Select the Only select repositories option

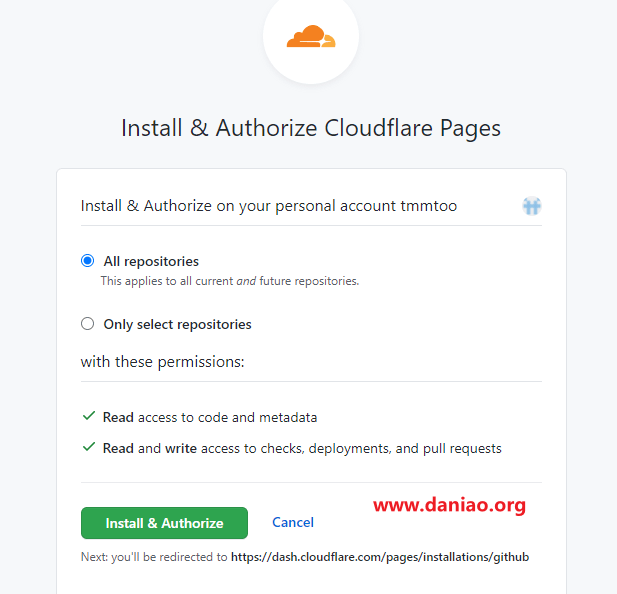(x=87, y=324)
